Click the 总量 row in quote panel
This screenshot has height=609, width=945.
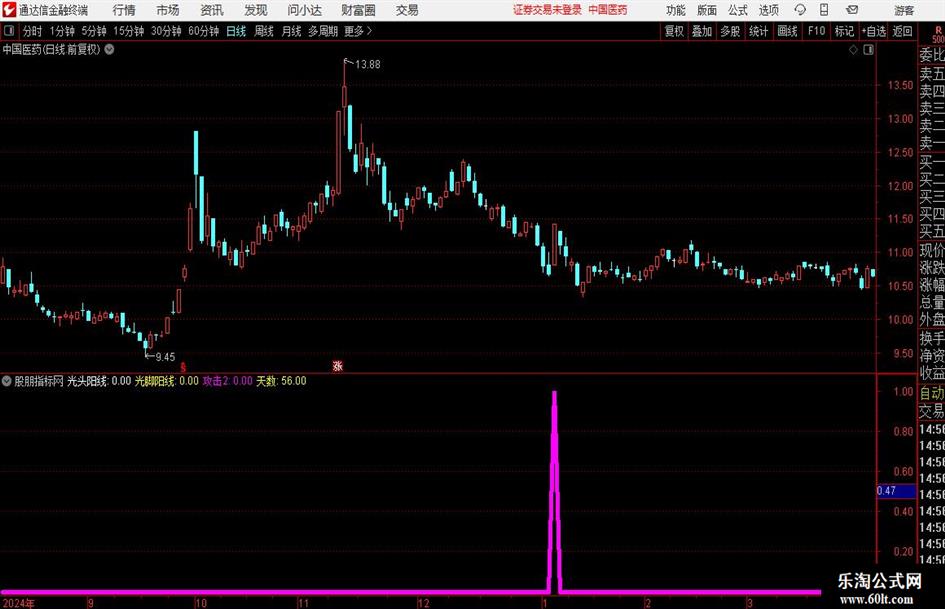click(x=931, y=302)
